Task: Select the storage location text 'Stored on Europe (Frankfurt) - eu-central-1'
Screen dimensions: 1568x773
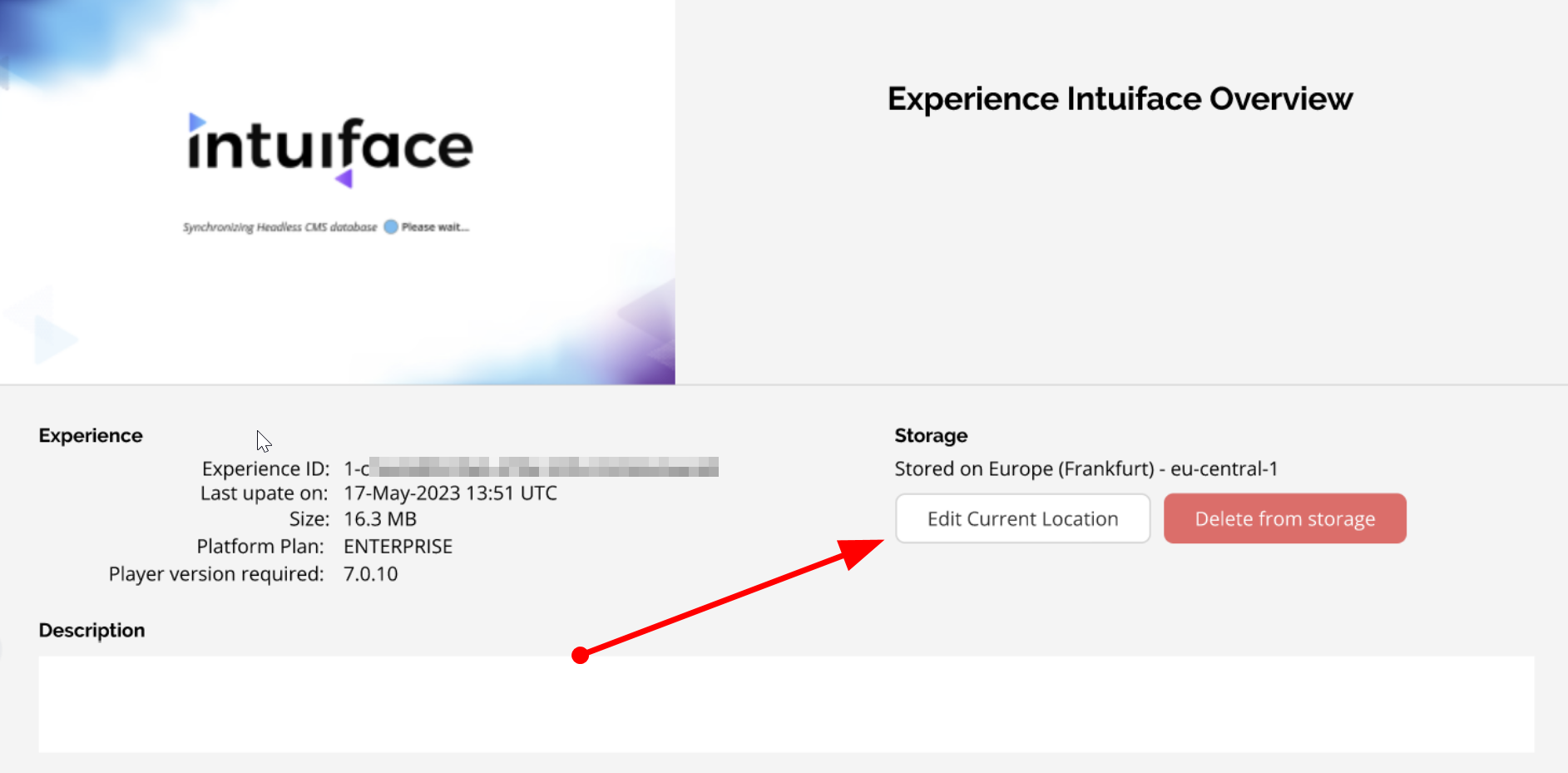Action: [x=1086, y=468]
